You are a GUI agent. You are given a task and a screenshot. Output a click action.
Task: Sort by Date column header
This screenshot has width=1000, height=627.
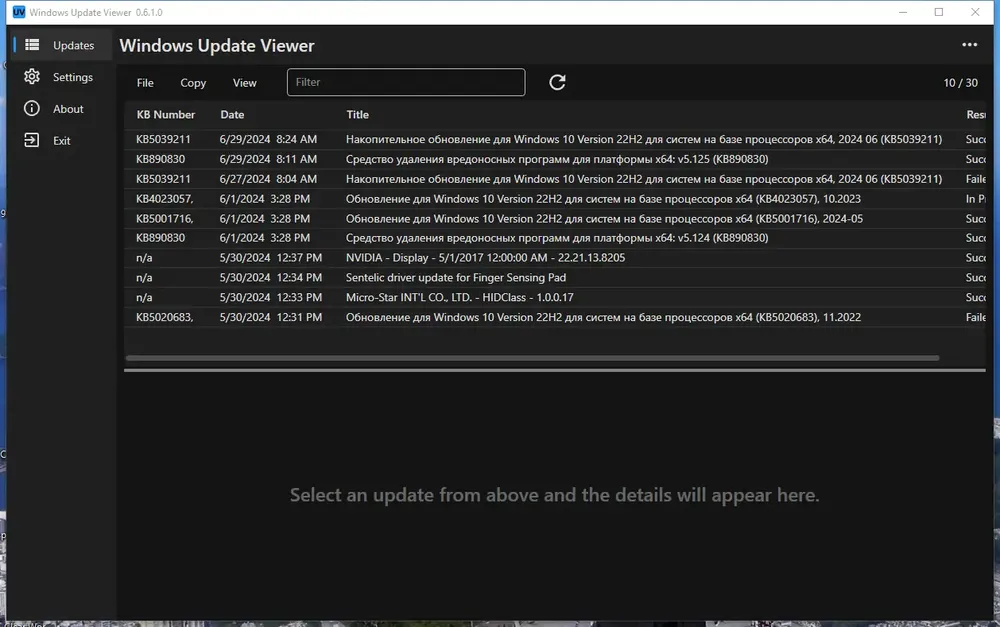[x=232, y=115]
